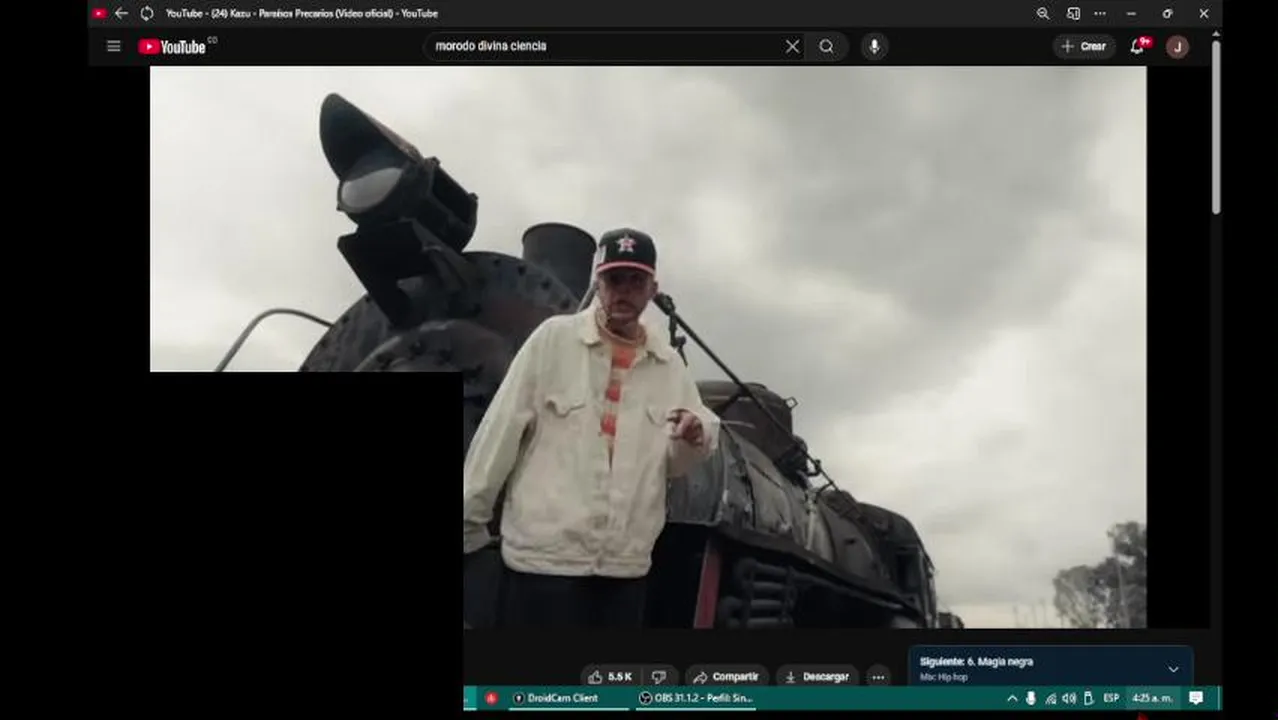Image resolution: width=1278 pixels, height=720 pixels.
Task: Click the video player to toggle playback
Action: click(x=648, y=347)
